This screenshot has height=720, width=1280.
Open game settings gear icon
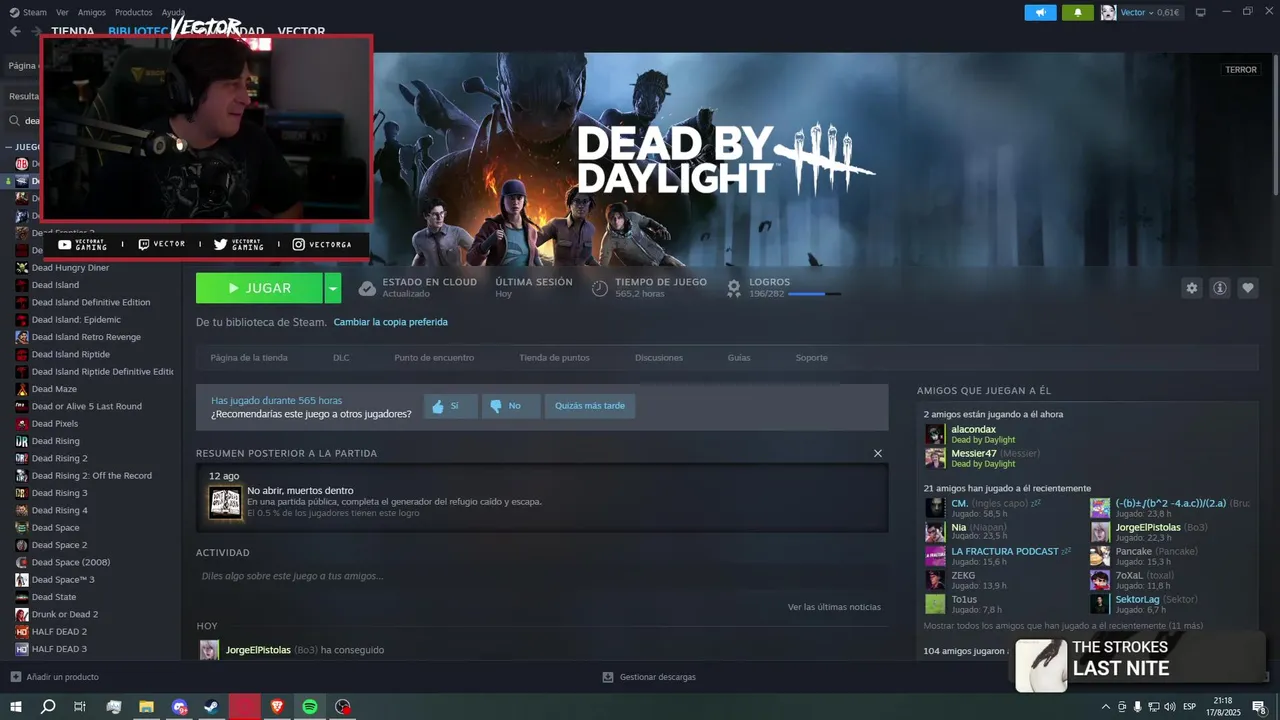1191,288
